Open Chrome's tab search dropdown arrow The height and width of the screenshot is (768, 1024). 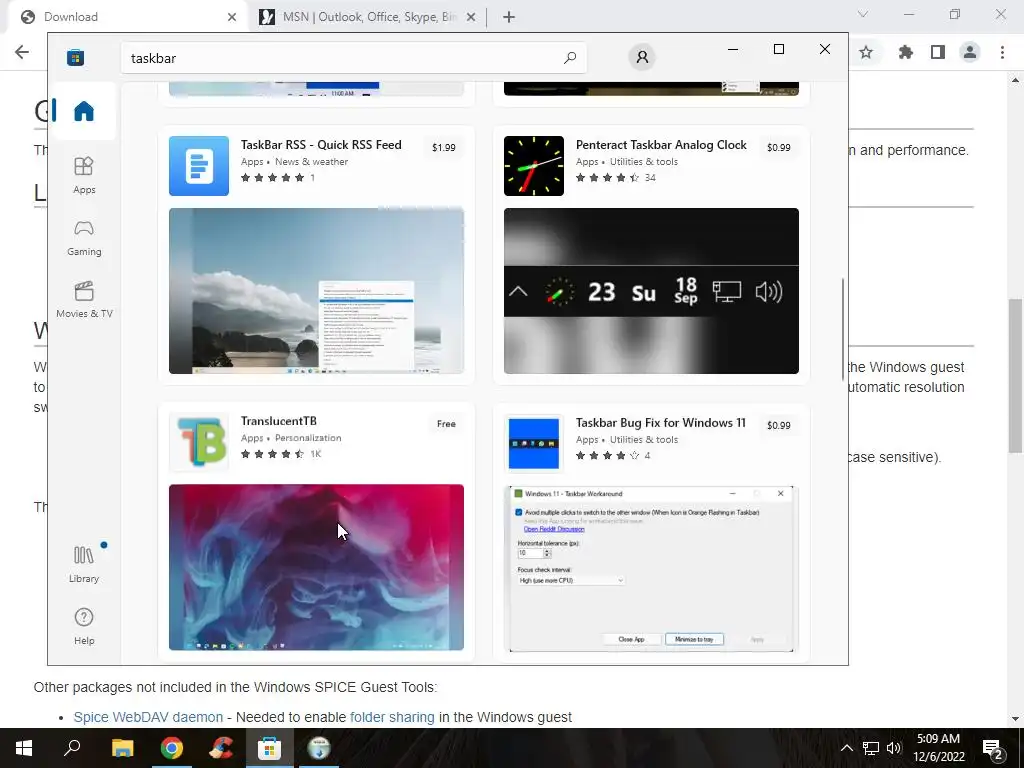coord(863,14)
